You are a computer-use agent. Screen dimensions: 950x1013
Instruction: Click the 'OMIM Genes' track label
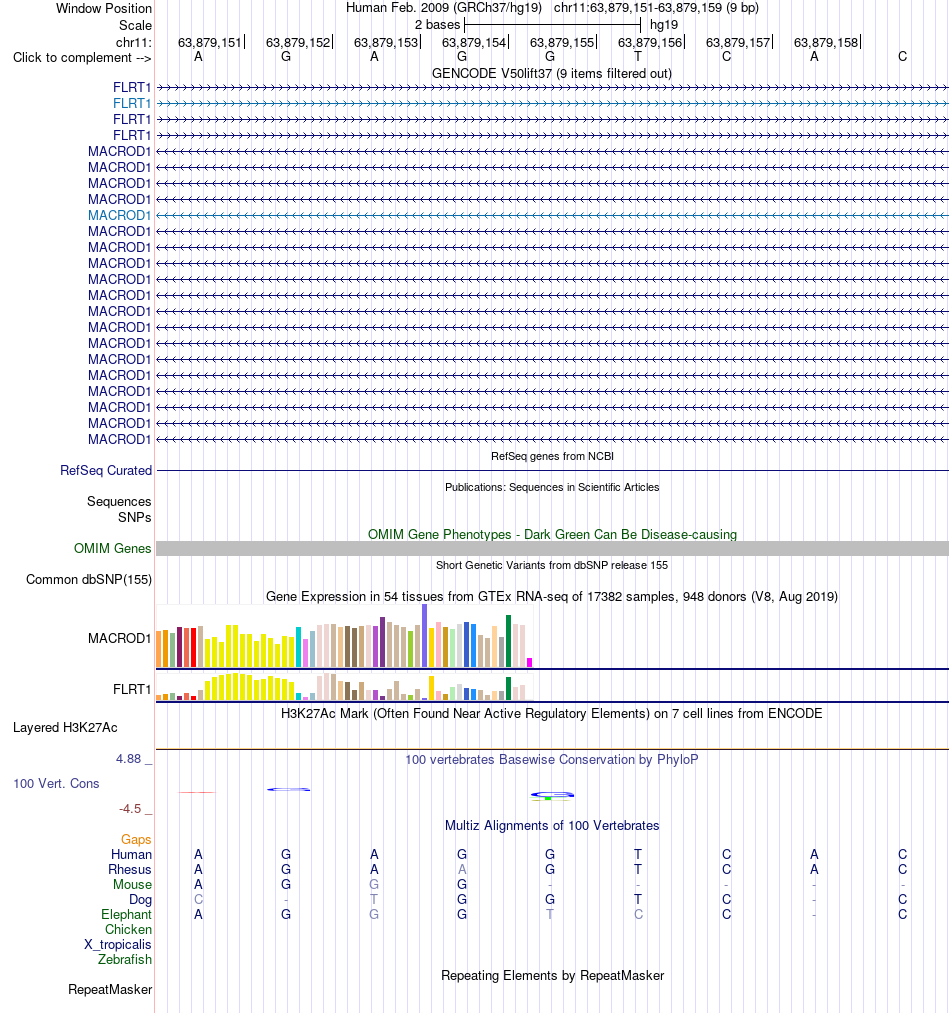112,548
